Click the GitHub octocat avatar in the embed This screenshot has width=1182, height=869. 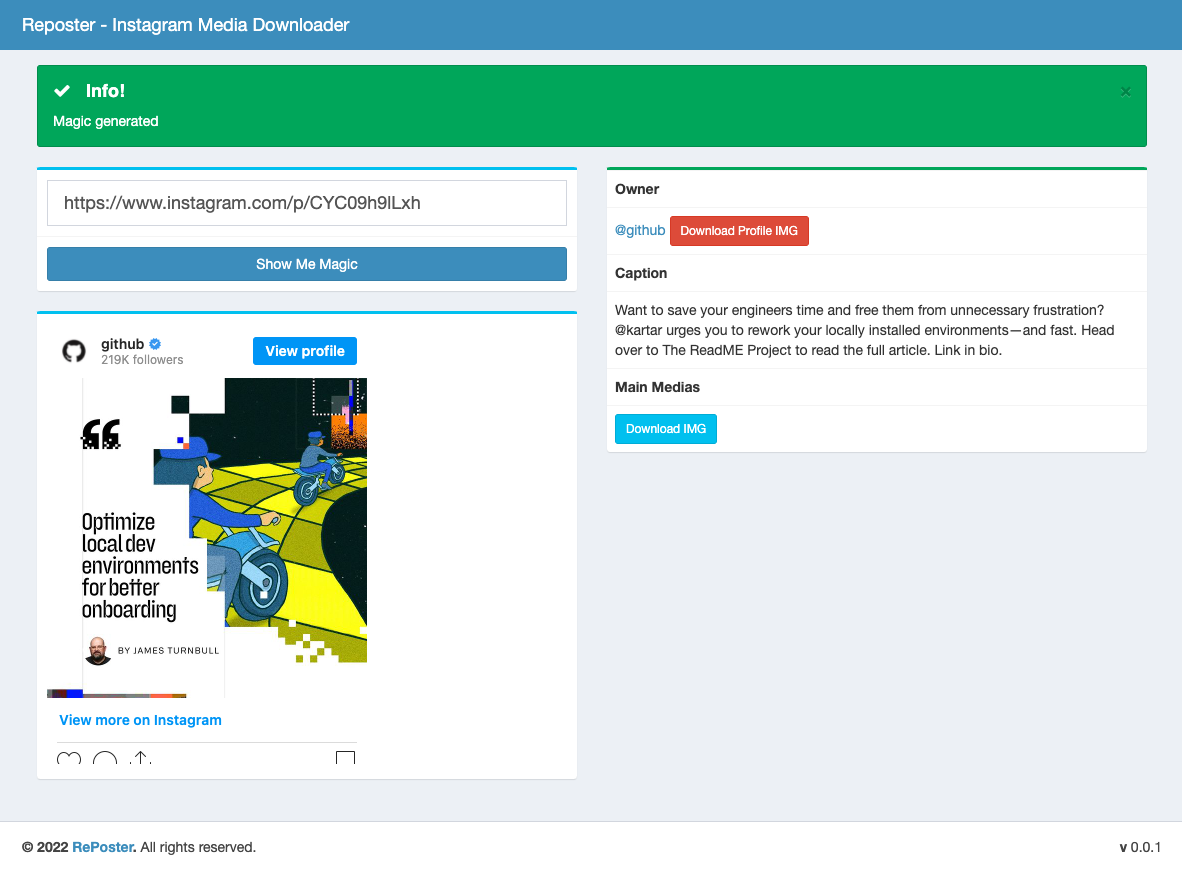point(74,351)
